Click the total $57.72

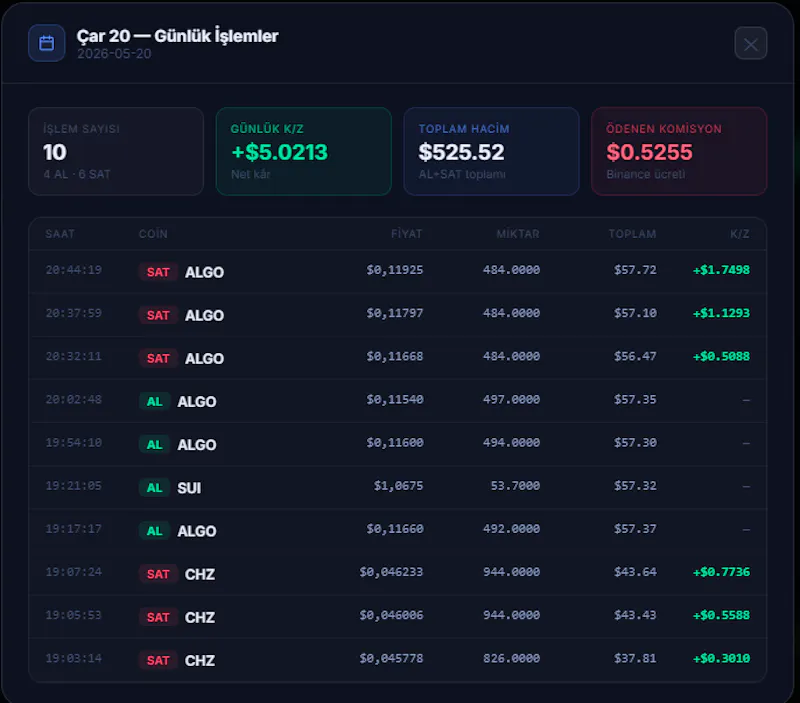635,270
